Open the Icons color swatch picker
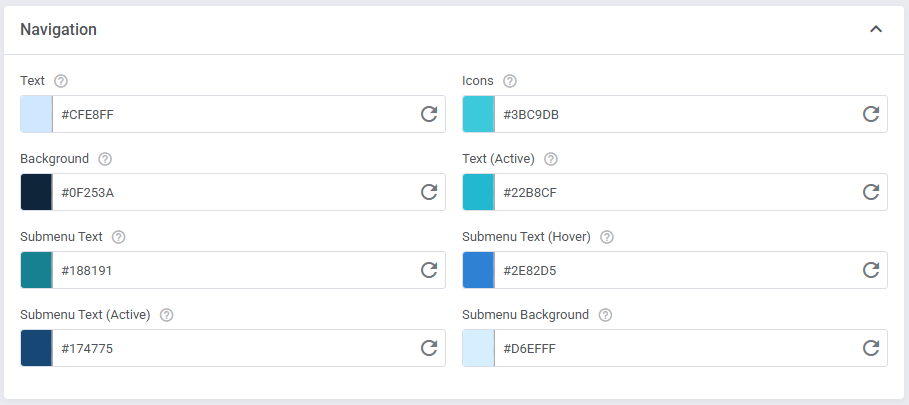Screen dimensions: 909x405 click(479, 114)
